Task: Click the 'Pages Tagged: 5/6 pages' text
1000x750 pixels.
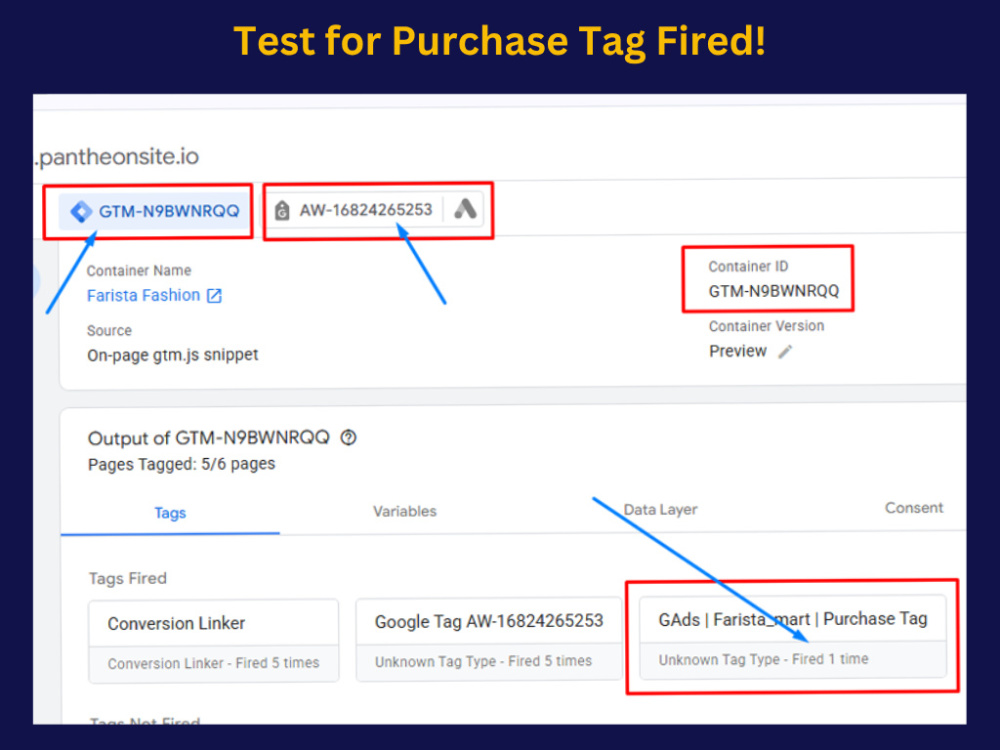Action: point(182,464)
